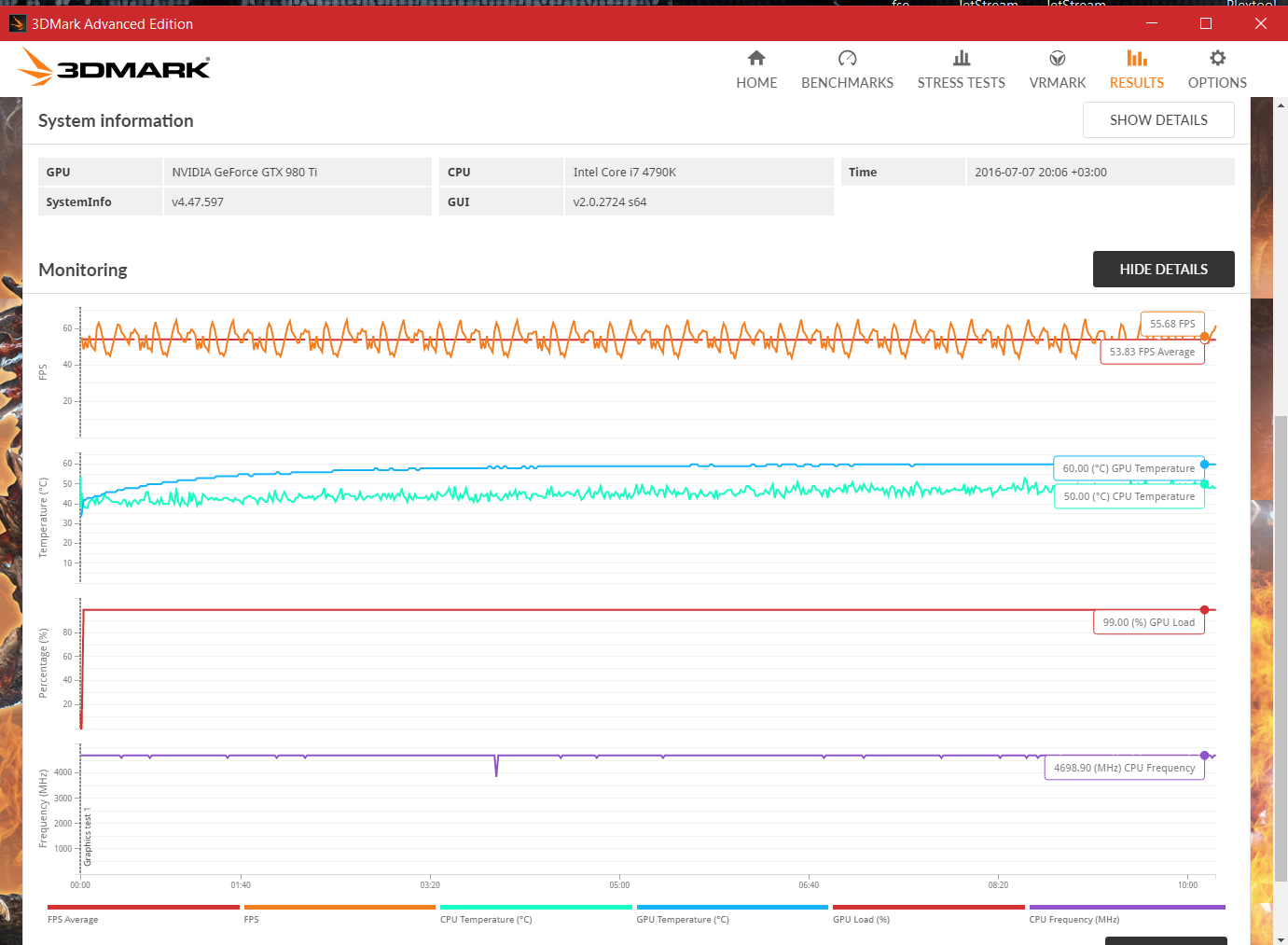This screenshot has height=945, width=1288.
Task: Click the Results chart icon
Action: (1137, 59)
